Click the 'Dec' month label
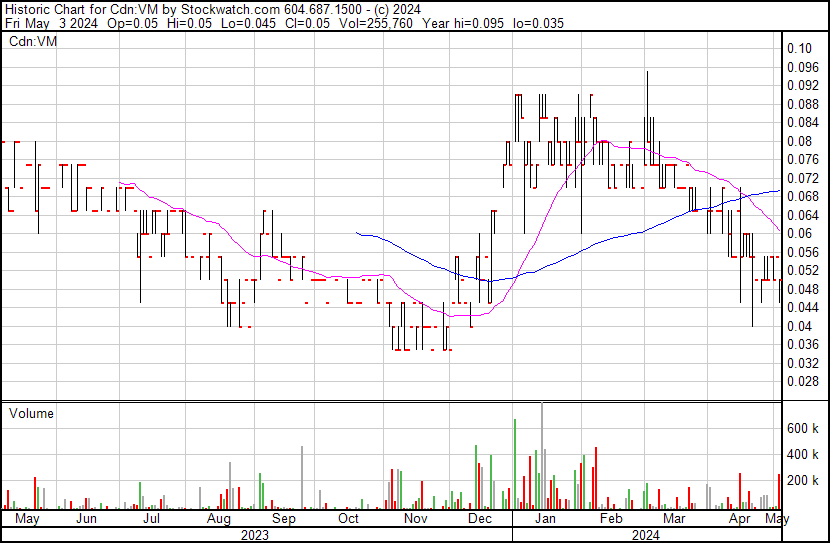830x543 pixels. coord(480,518)
